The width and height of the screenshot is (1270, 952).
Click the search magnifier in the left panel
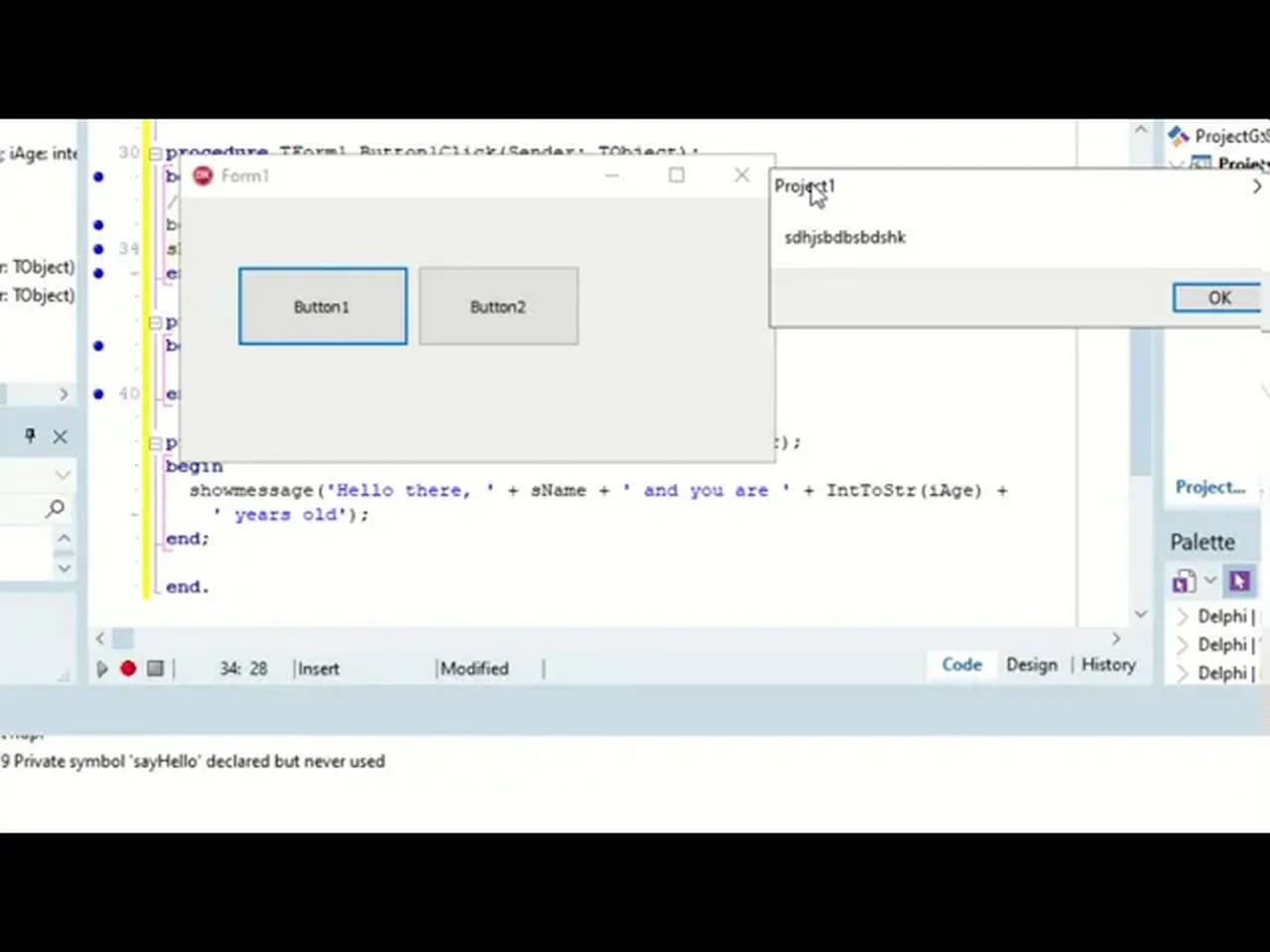[56, 508]
